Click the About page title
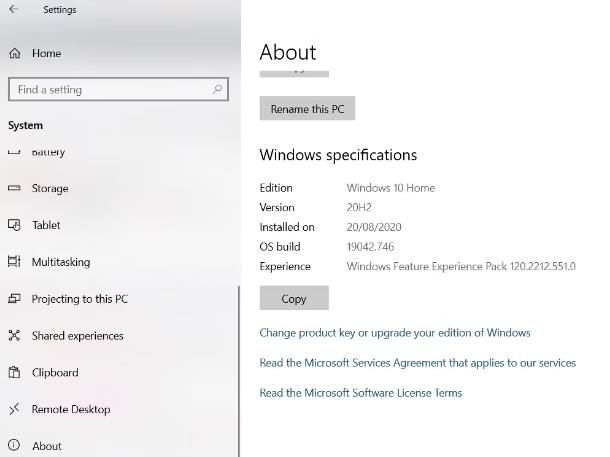The height and width of the screenshot is (457, 610). point(288,52)
